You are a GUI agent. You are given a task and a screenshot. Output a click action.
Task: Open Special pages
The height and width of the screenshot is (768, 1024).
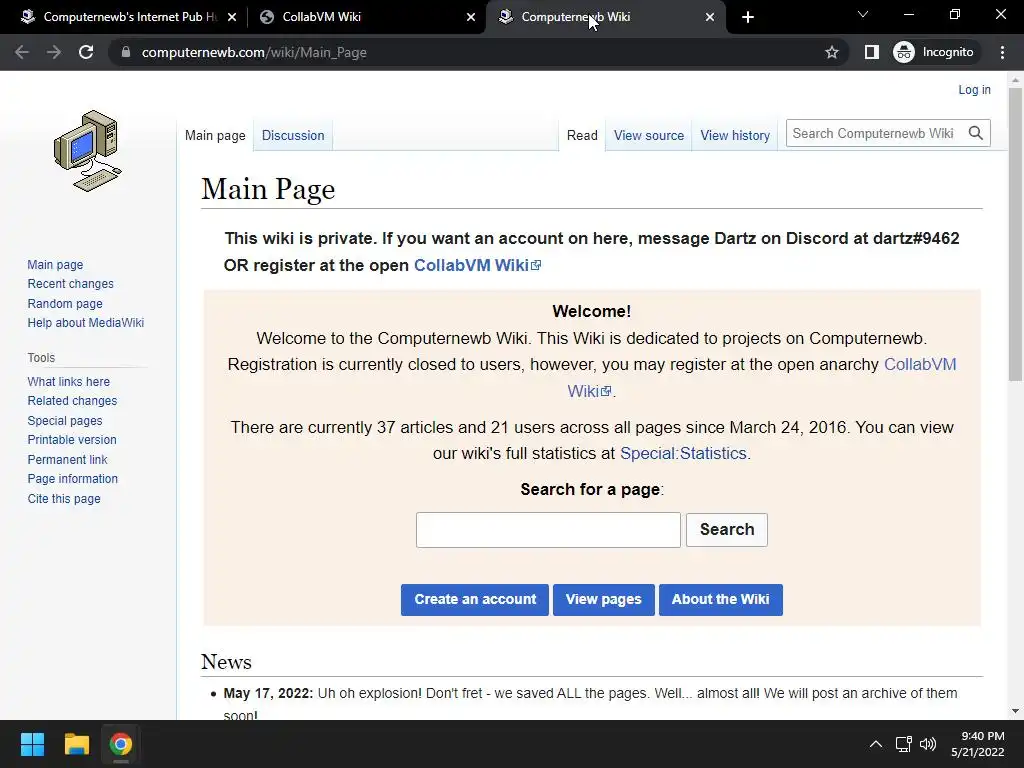pos(65,421)
